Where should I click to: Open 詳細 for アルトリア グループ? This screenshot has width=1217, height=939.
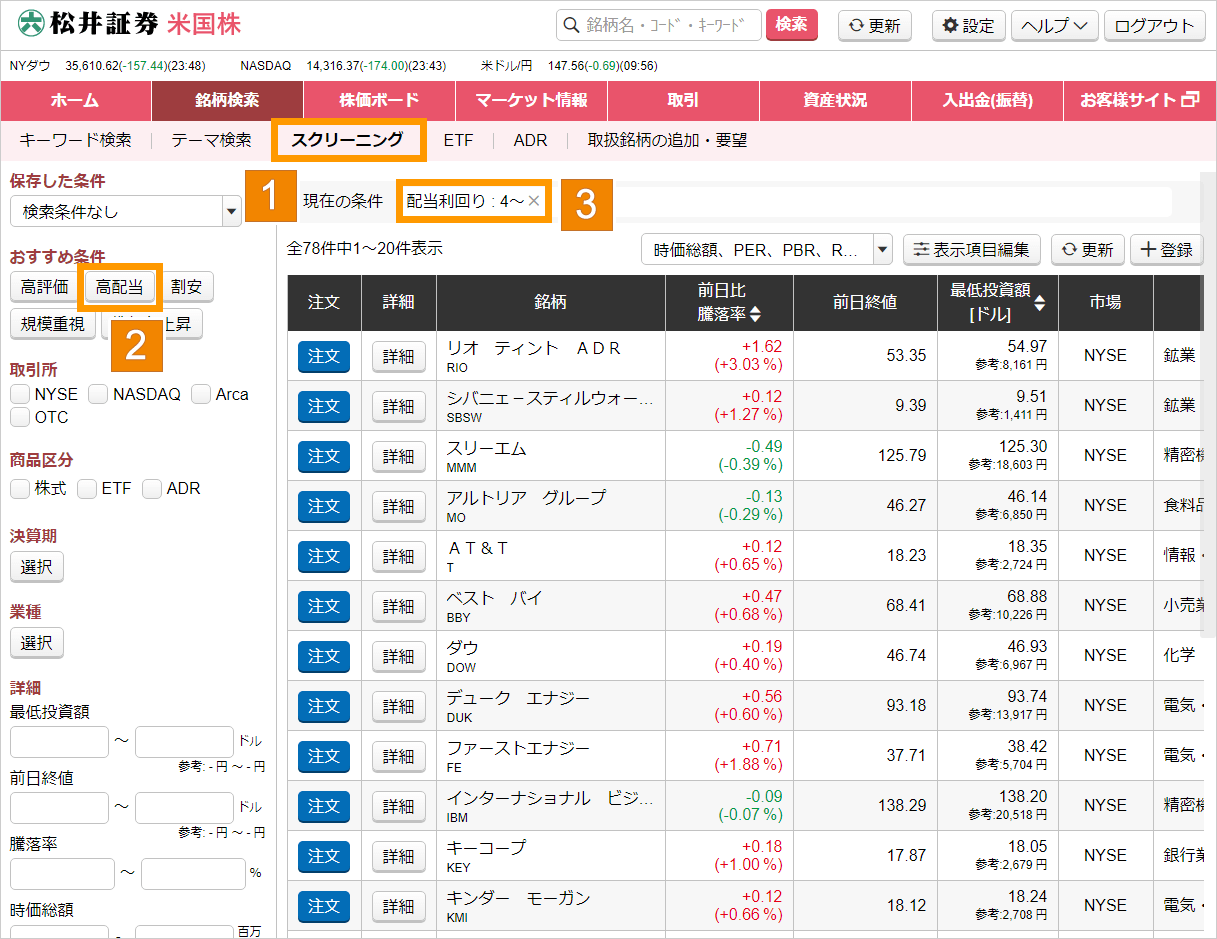click(399, 506)
